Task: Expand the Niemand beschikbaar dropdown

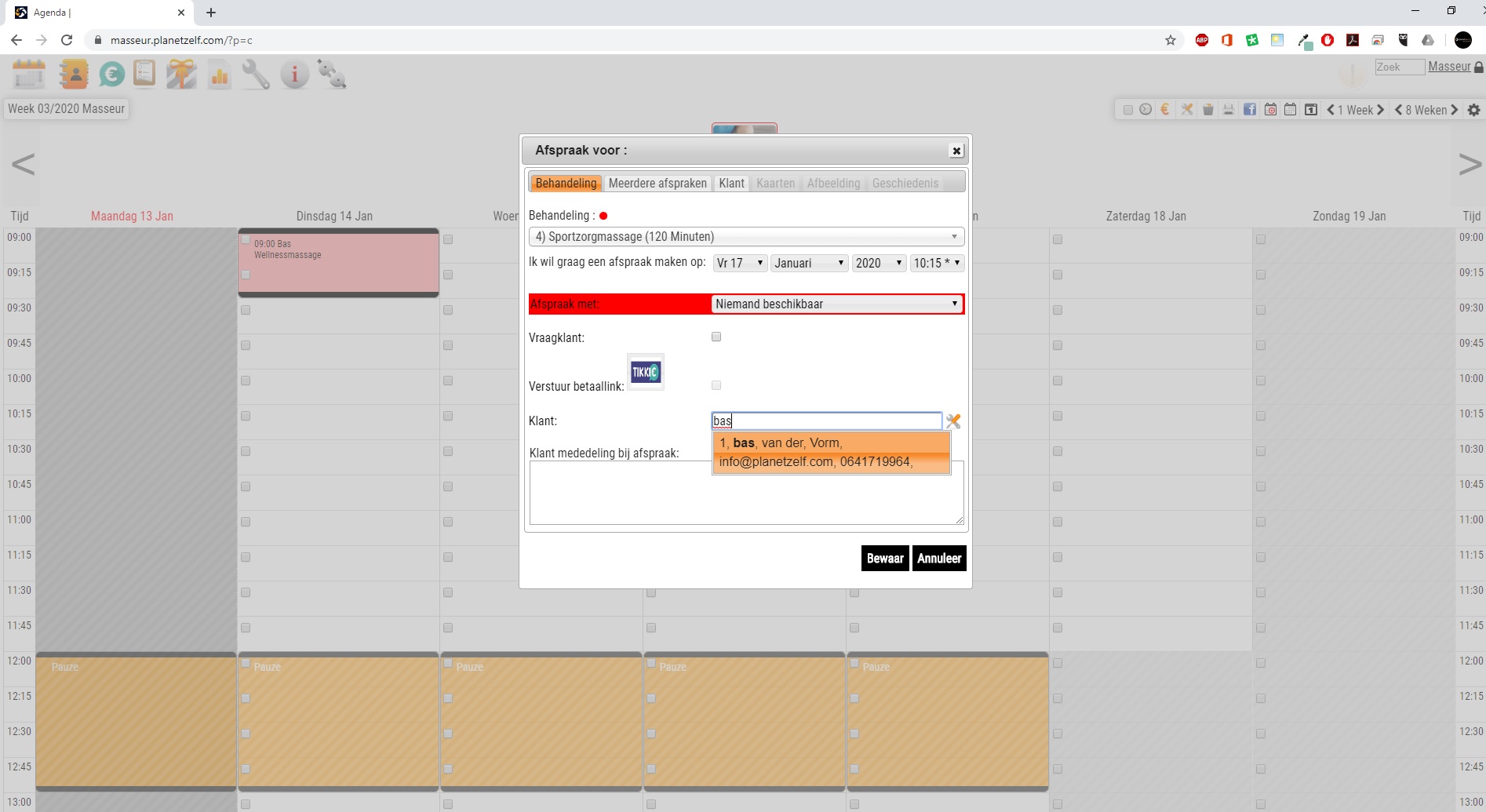Action: pos(836,304)
